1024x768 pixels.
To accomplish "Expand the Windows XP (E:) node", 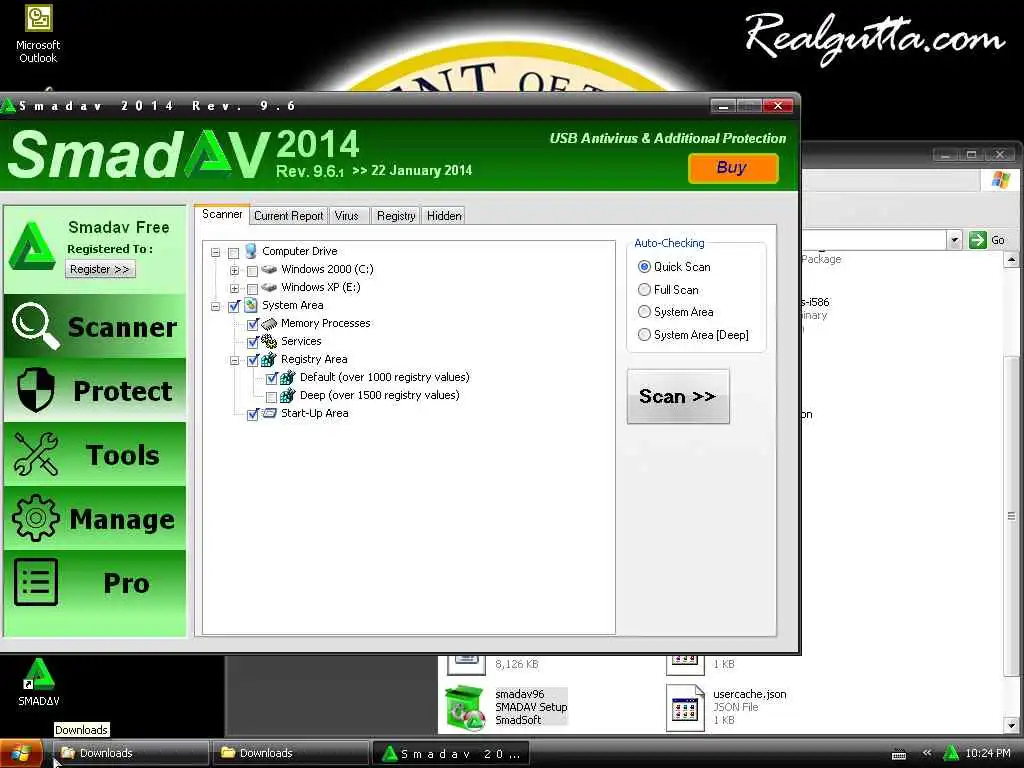I will (x=234, y=288).
